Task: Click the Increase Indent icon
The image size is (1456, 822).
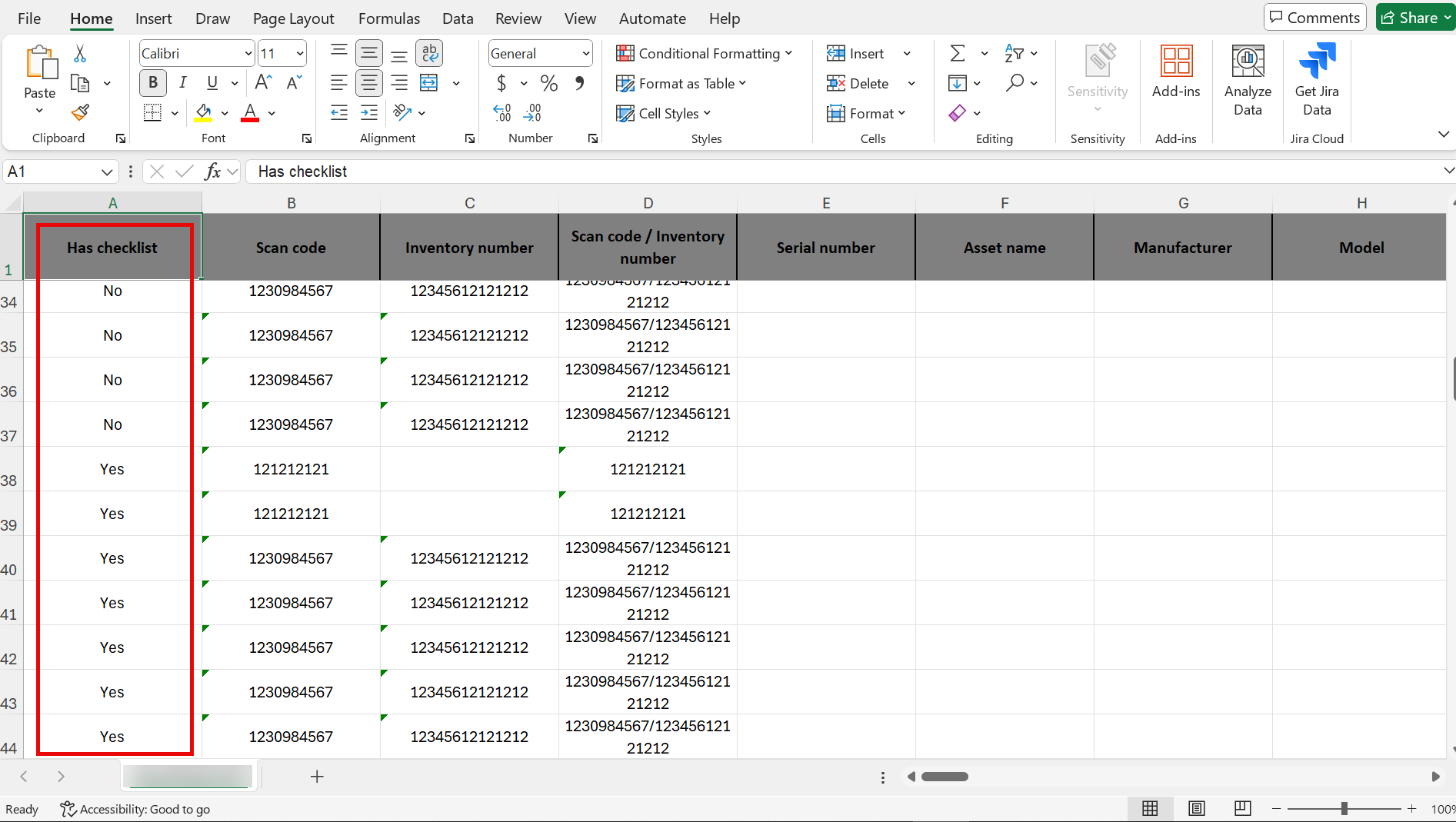Action: [369, 113]
